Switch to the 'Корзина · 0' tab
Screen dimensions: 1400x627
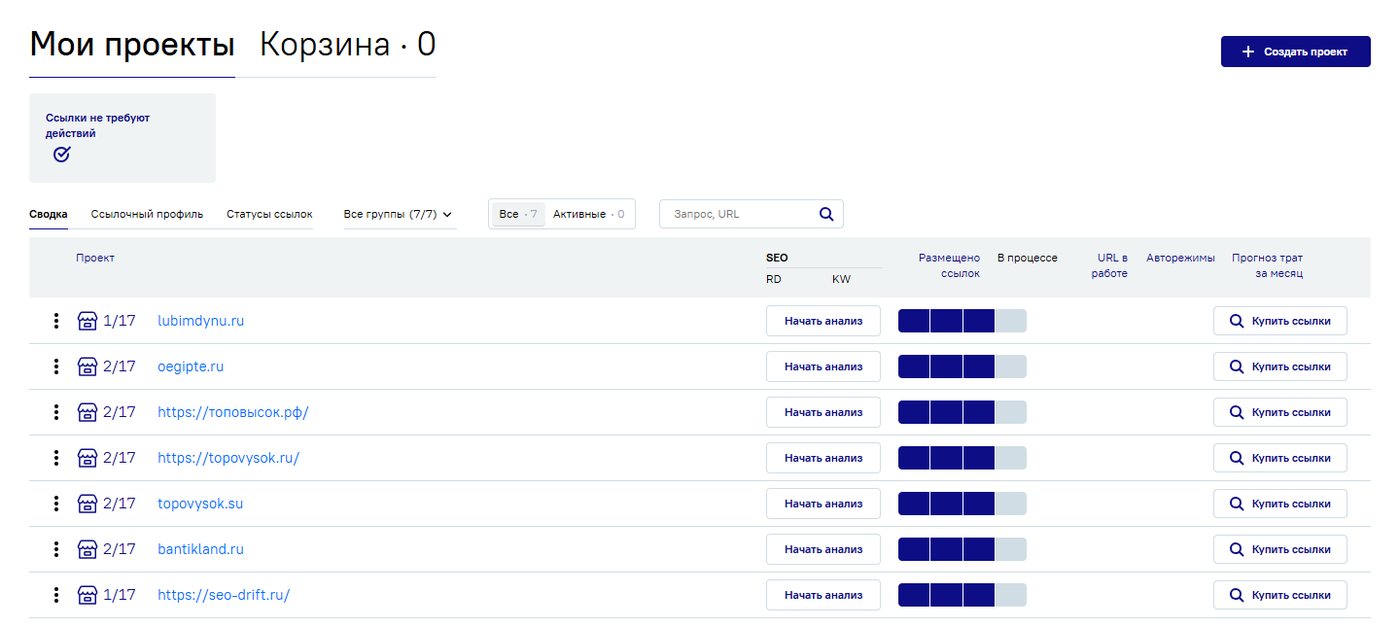[x=347, y=45]
